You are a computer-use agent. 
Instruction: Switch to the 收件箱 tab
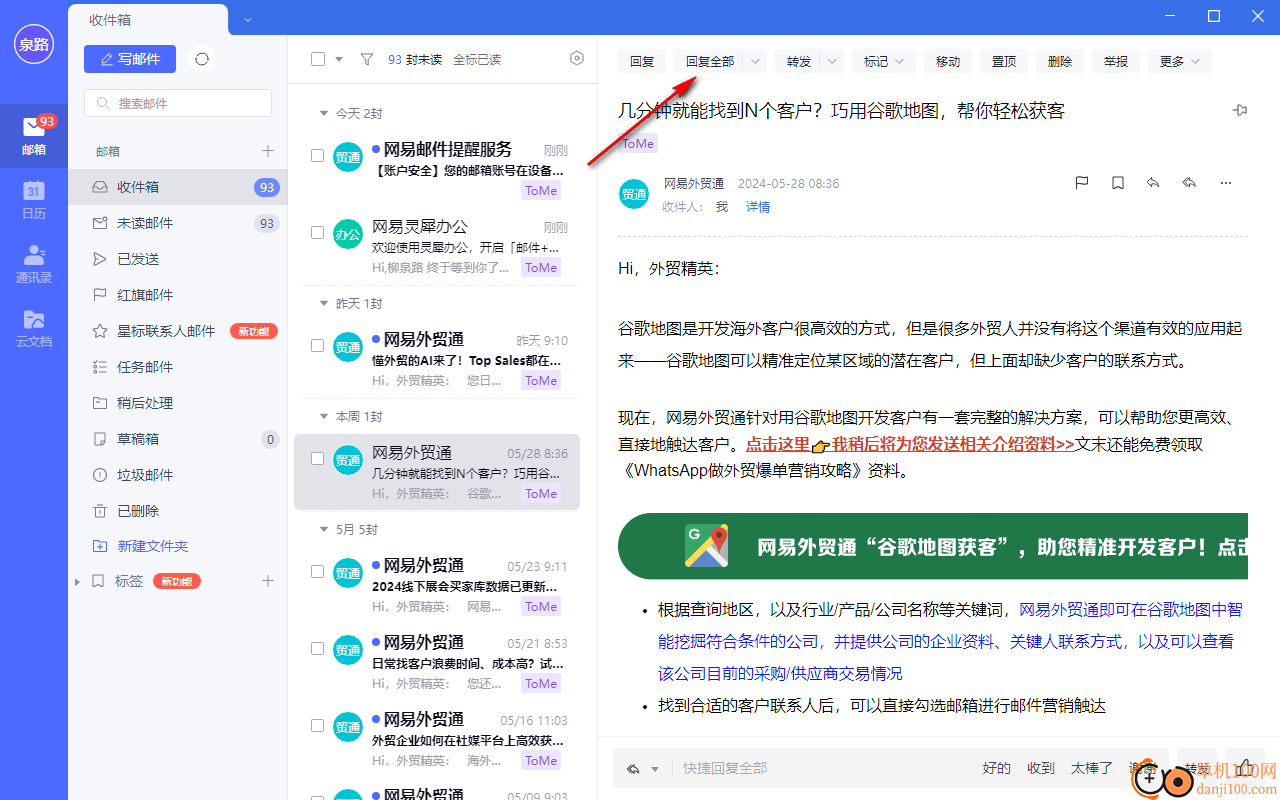coord(147,19)
